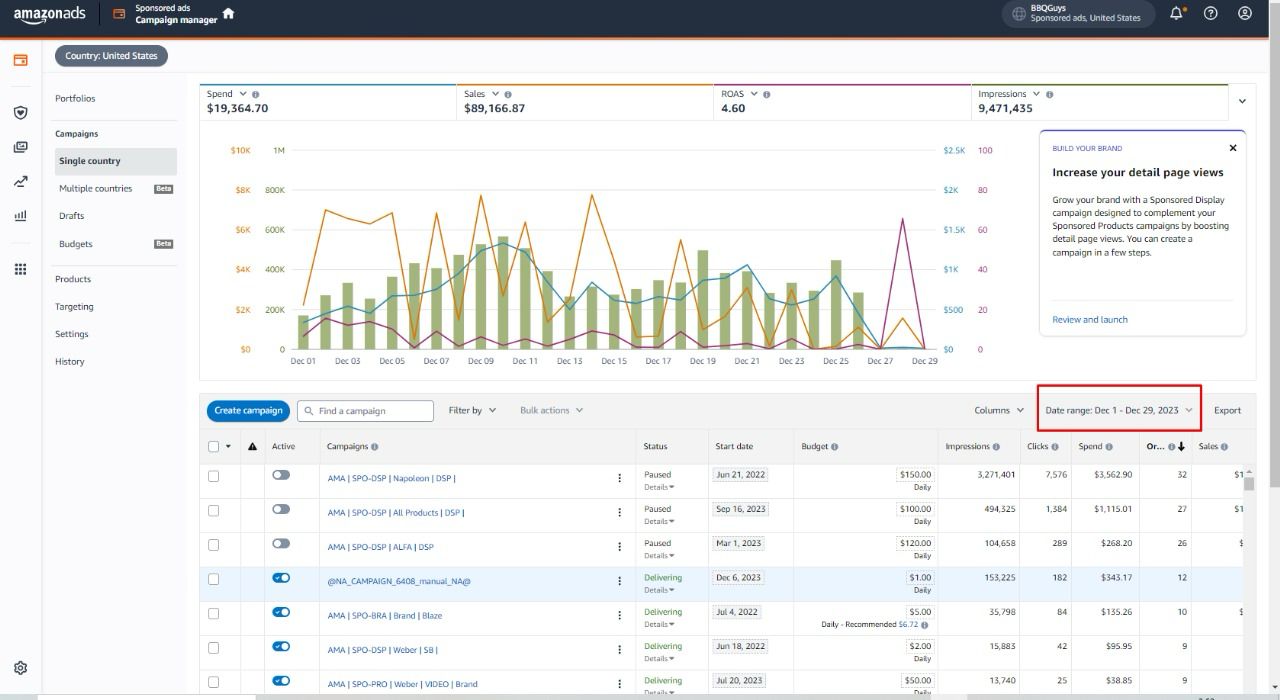Image resolution: width=1280 pixels, height=700 pixels.
Task: Open the insights trend arrow sidebar icon
Action: [20, 181]
